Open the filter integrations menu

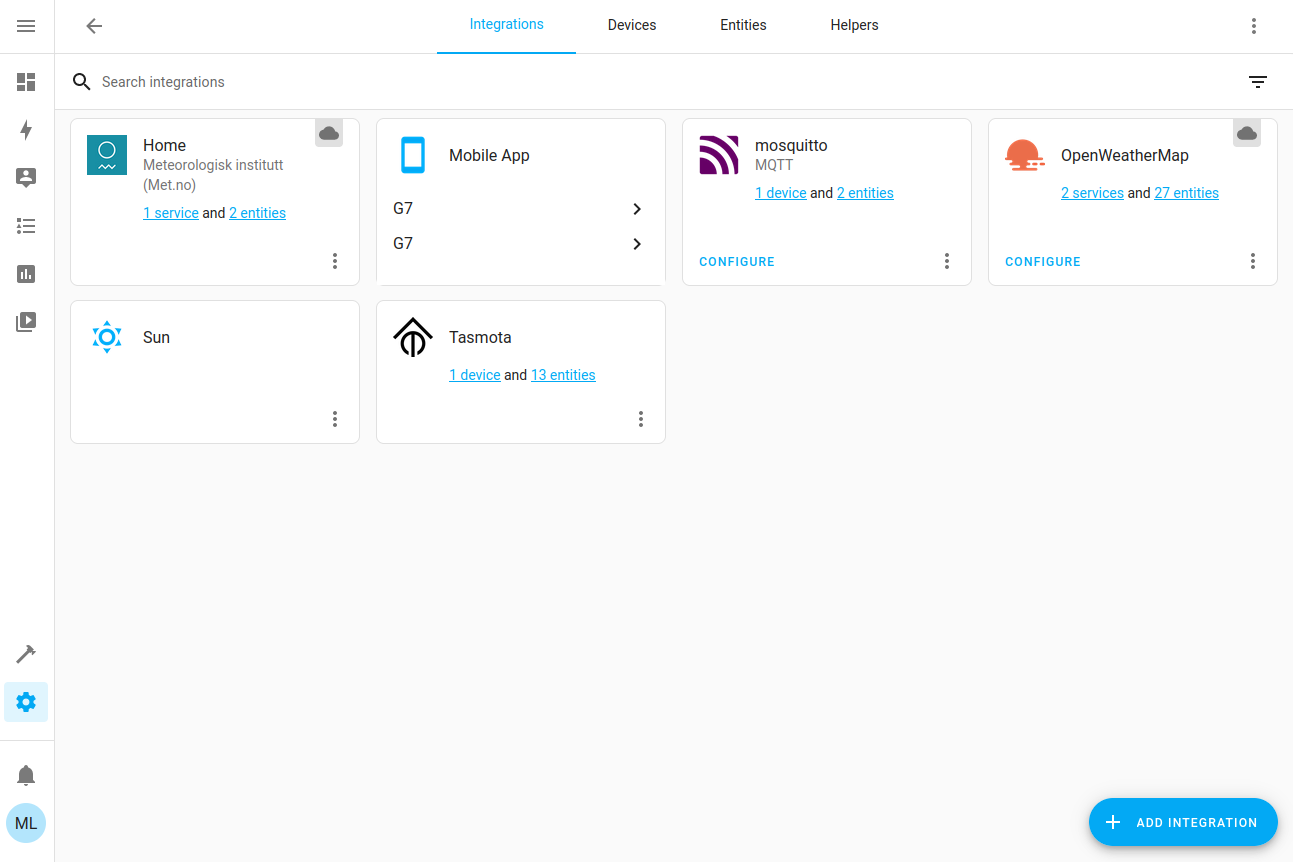click(x=1258, y=82)
